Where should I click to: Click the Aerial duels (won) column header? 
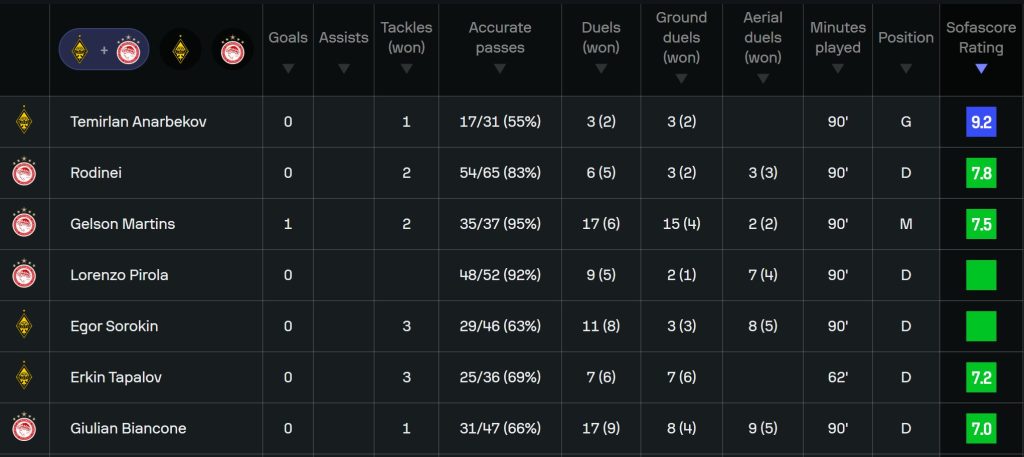tap(762, 38)
